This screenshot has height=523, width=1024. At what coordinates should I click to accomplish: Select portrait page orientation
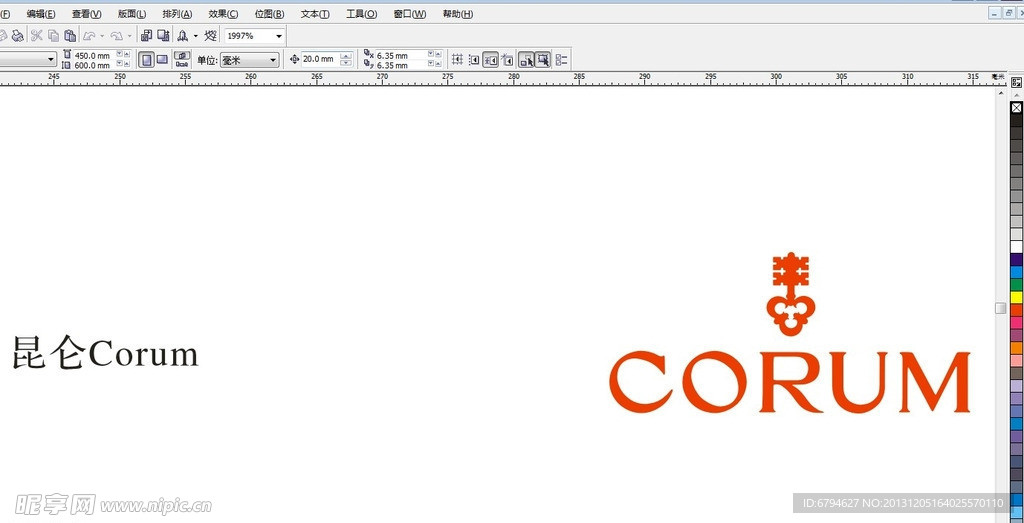147,60
